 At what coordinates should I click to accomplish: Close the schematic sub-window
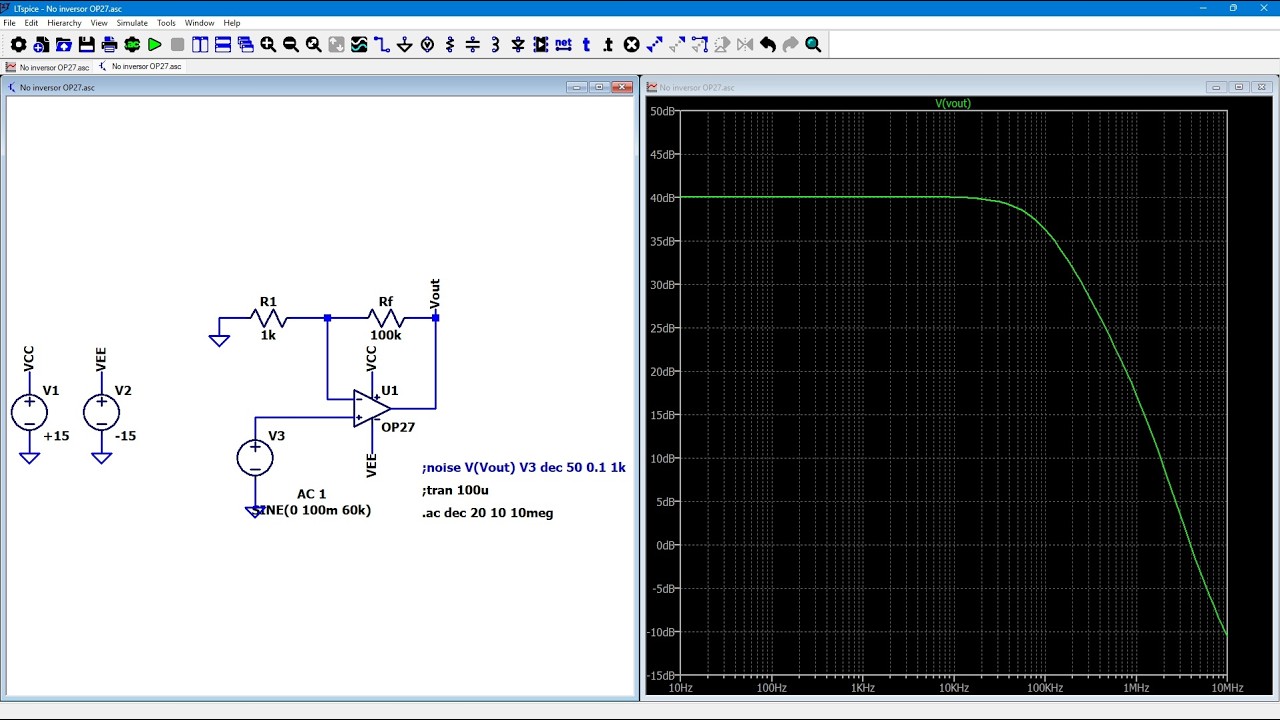tap(622, 87)
